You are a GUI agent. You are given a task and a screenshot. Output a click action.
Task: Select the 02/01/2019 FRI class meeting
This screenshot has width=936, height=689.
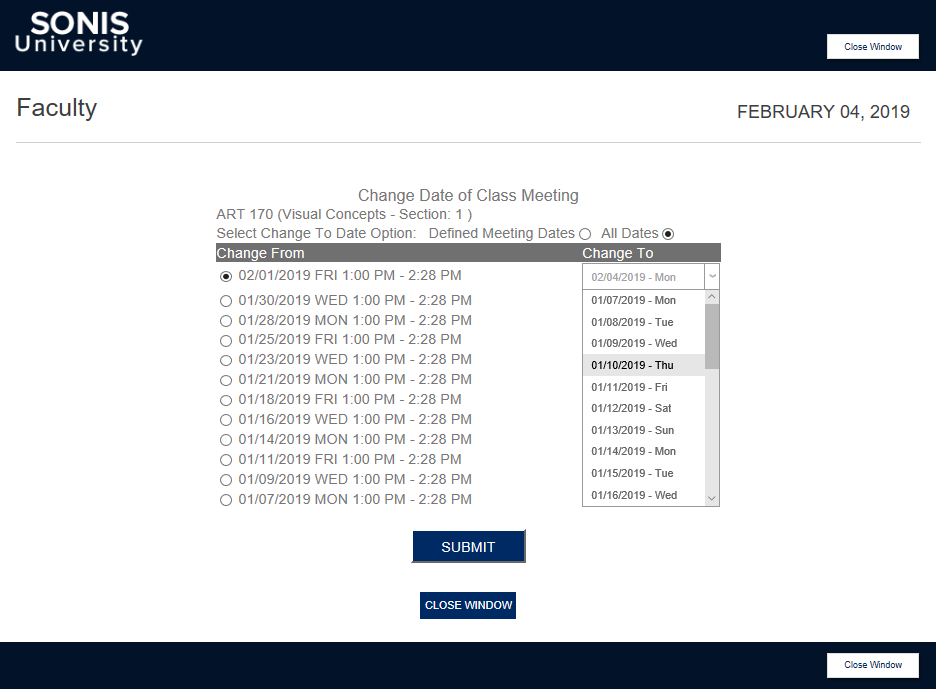coord(226,276)
